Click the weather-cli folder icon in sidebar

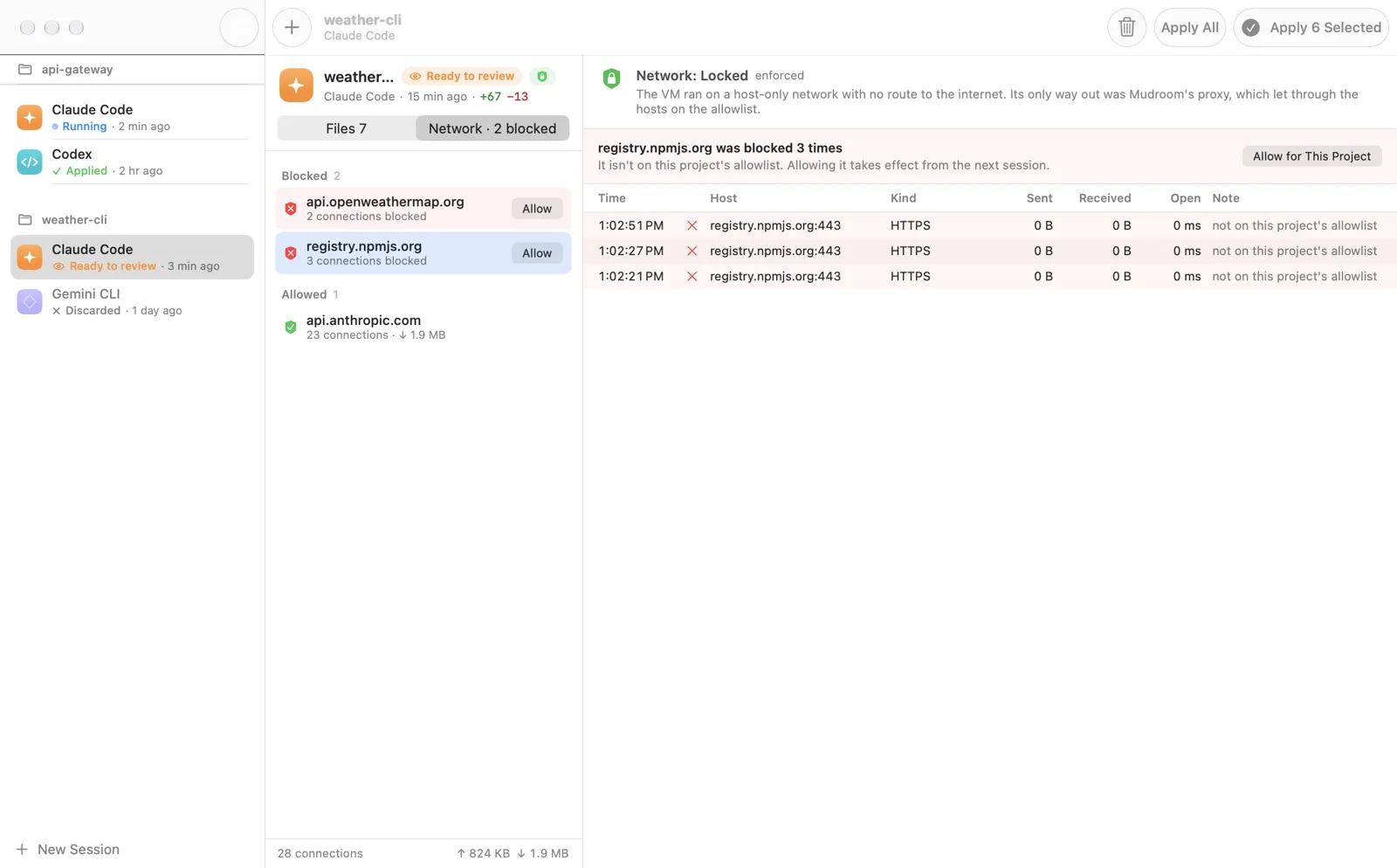point(25,219)
